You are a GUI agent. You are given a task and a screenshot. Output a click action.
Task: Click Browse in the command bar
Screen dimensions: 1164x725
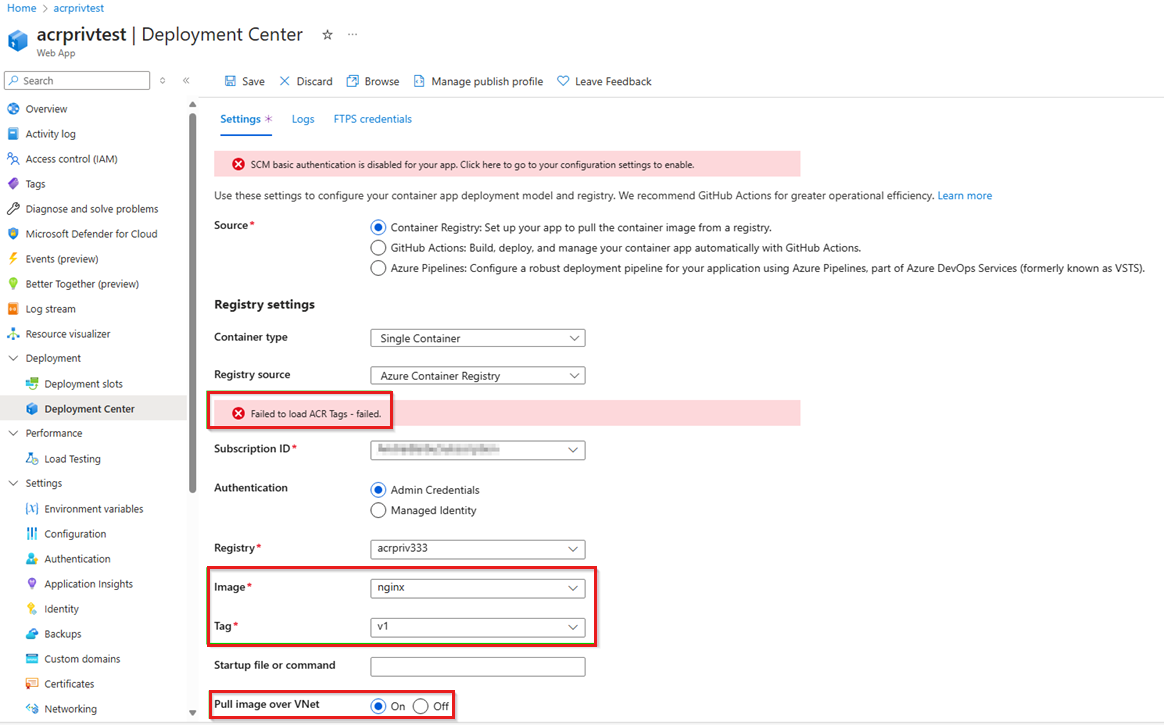(373, 82)
